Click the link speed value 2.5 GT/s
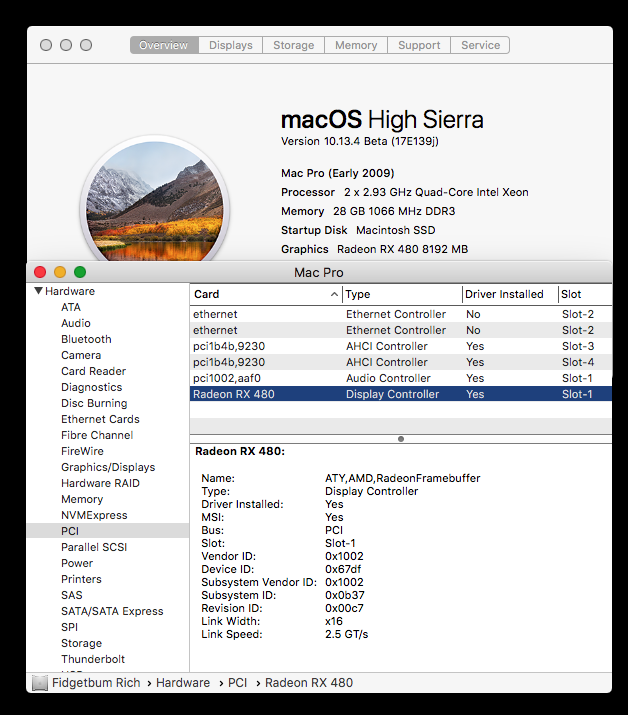Screen dimensions: 628x715 (347, 634)
